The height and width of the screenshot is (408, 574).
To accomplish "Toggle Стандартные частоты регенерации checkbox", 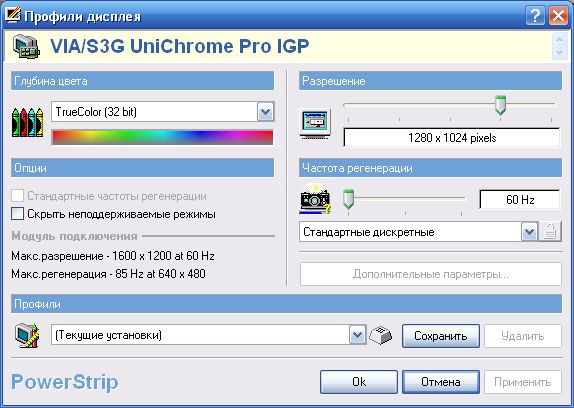I will pyautogui.click(x=17, y=196).
